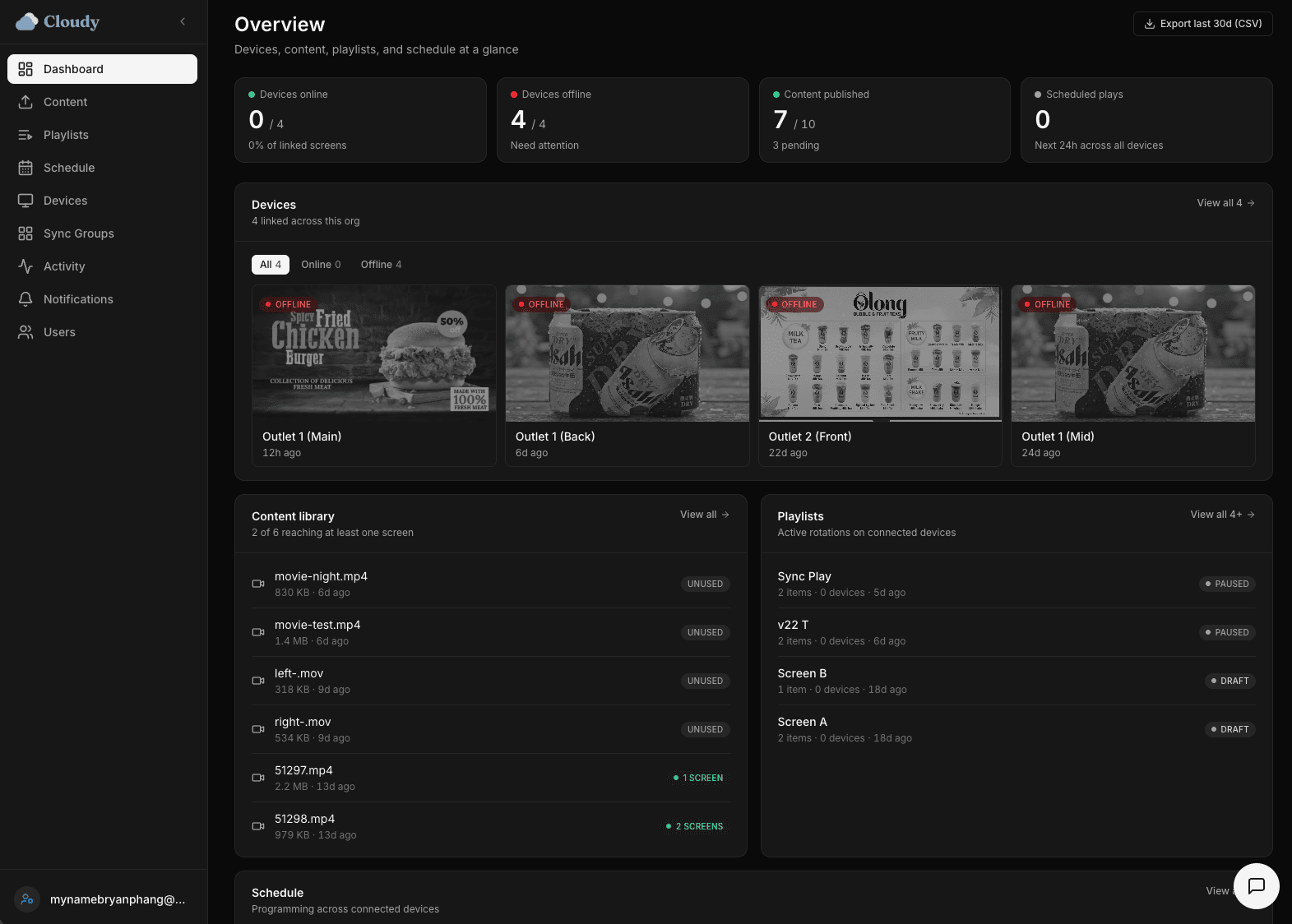Click the Content published stat card
This screenshot has height=924, width=1292.
885,120
